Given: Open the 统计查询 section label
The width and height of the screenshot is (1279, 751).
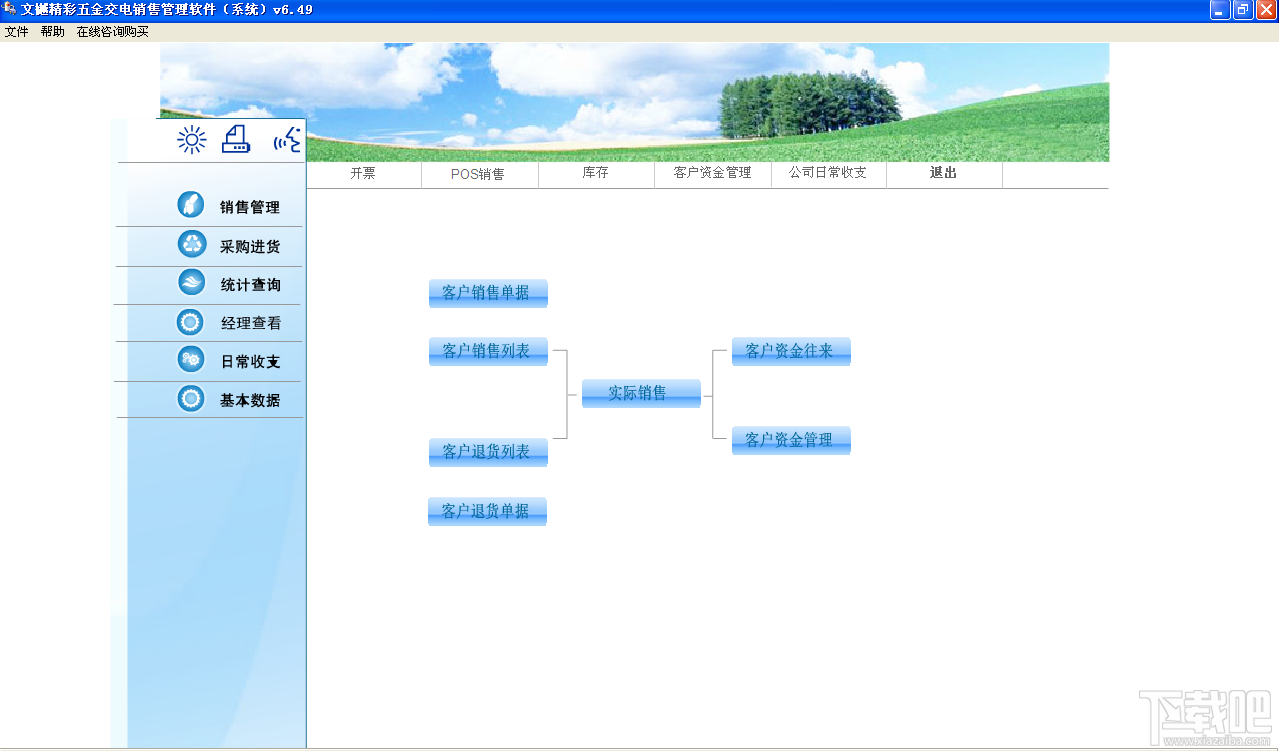Looking at the screenshot, I should coord(250,285).
